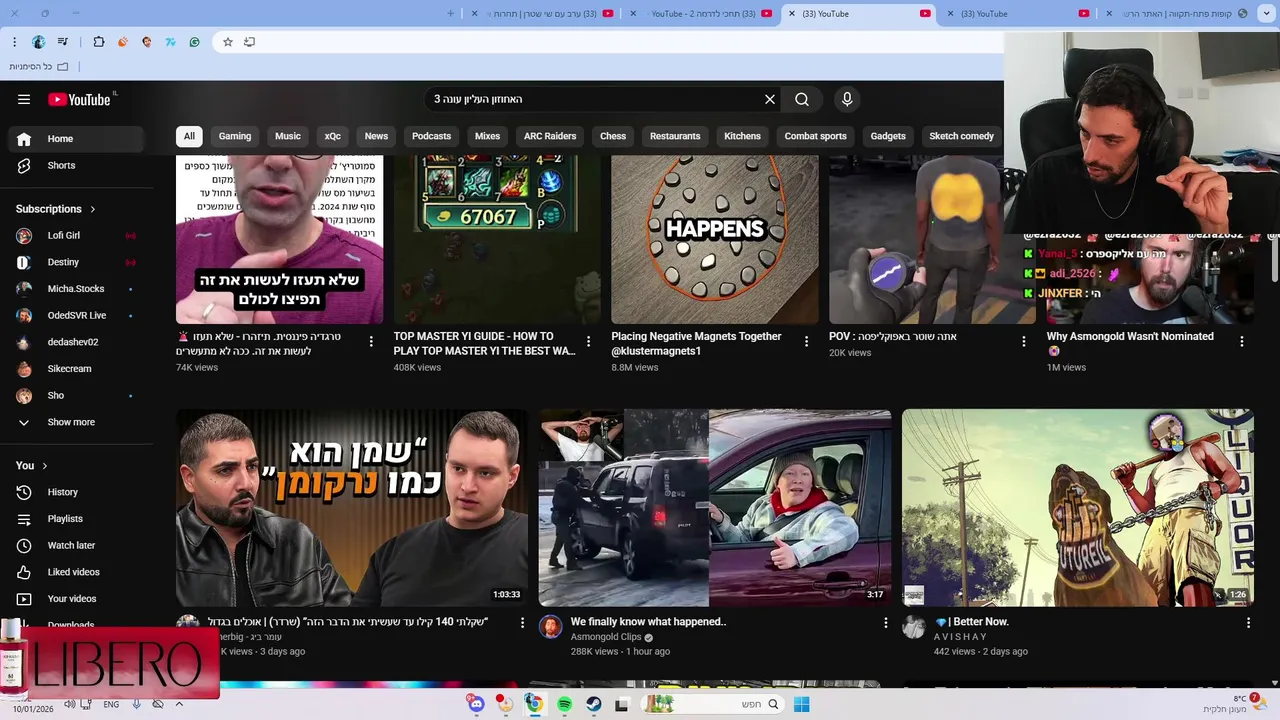This screenshot has height=720, width=1280.
Task: Select the Restaurants filter chip
Action: pos(675,136)
